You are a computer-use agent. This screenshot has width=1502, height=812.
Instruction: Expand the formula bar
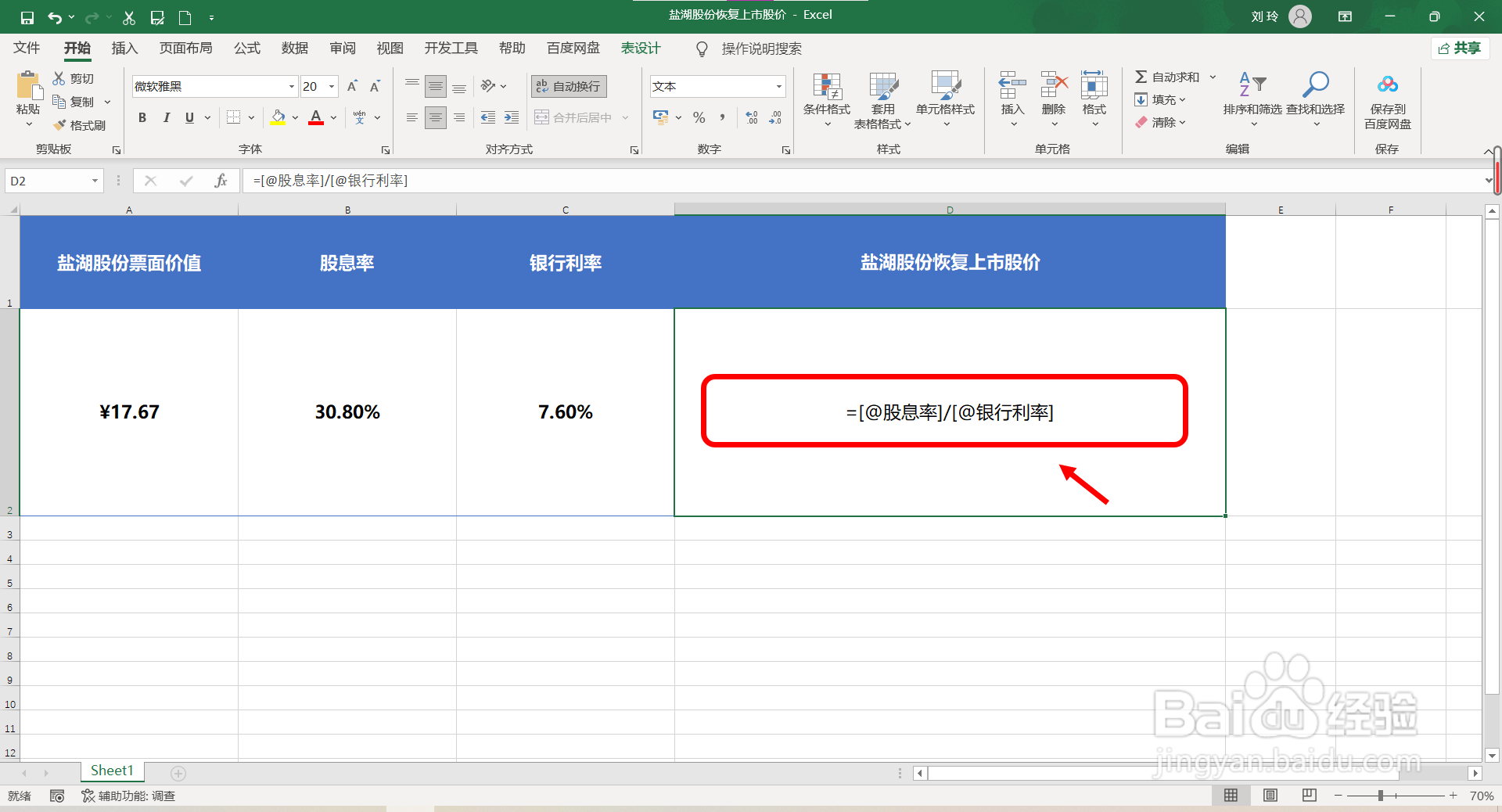point(1488,181)
